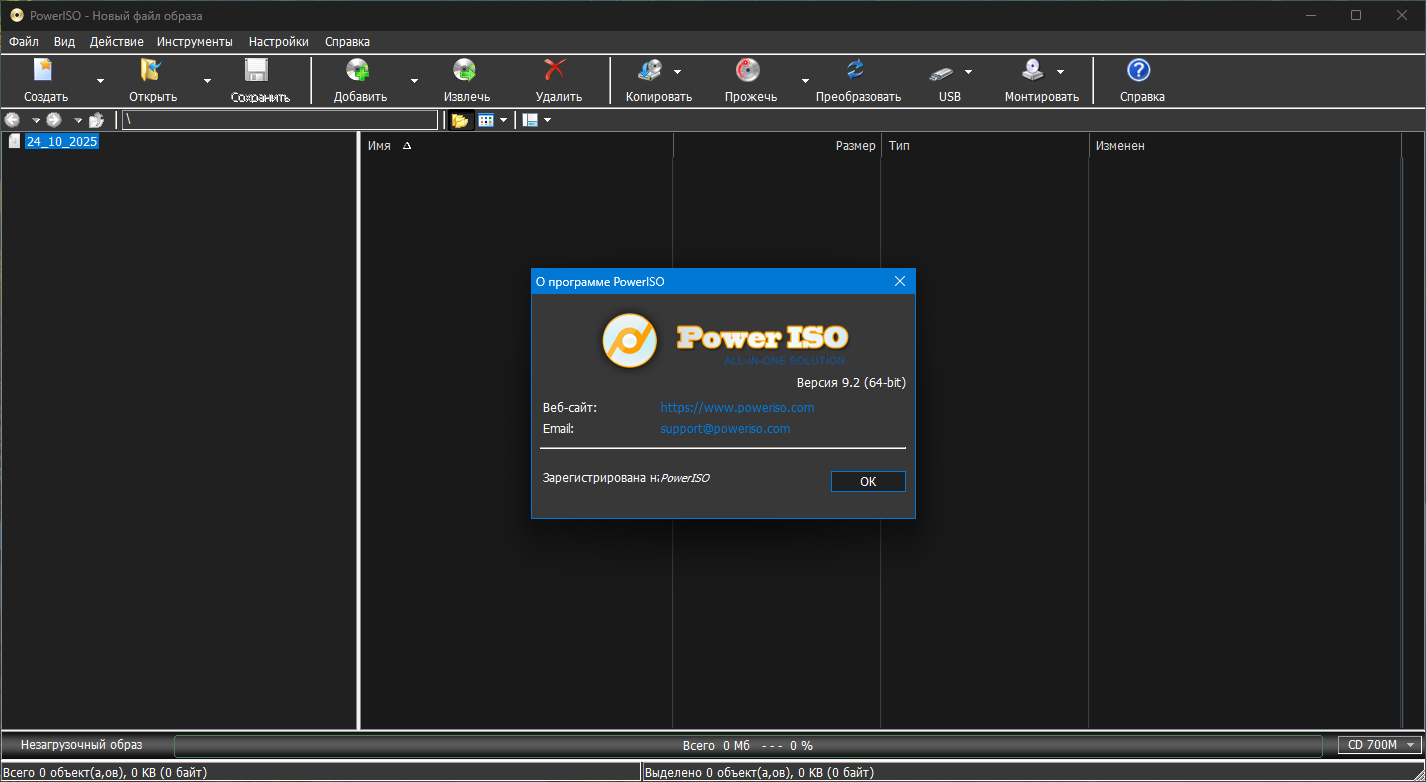Viewport: 1426px width, 782px height.
Task: Open the view mode dropdown arrow
Action: (503, 120)
